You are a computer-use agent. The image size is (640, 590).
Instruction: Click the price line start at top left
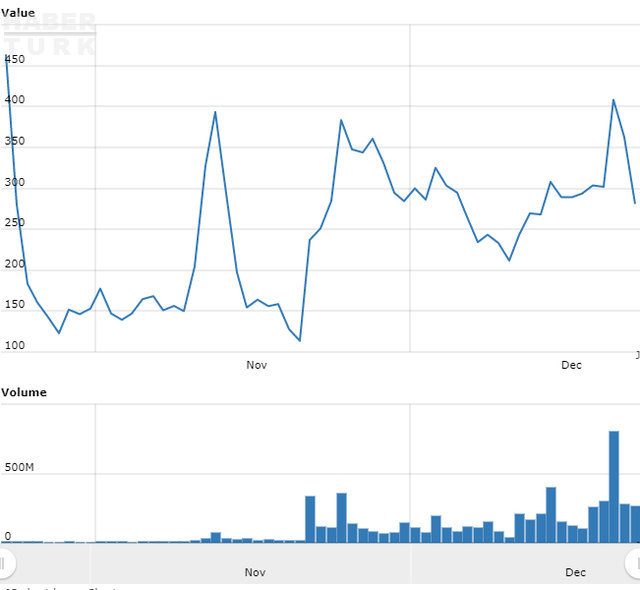(7, 58)
